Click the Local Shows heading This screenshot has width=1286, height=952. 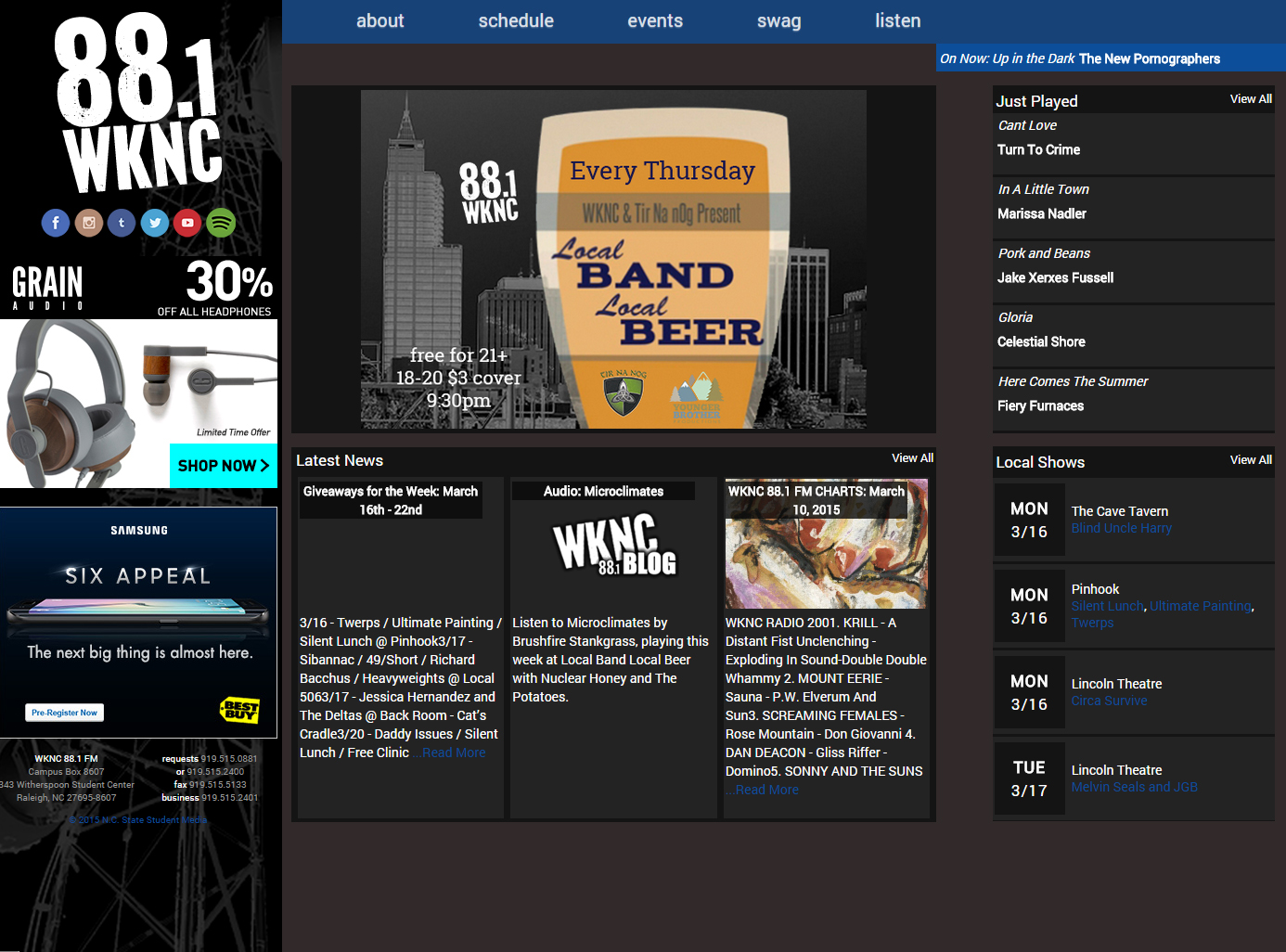click(x=1040, y=462)
